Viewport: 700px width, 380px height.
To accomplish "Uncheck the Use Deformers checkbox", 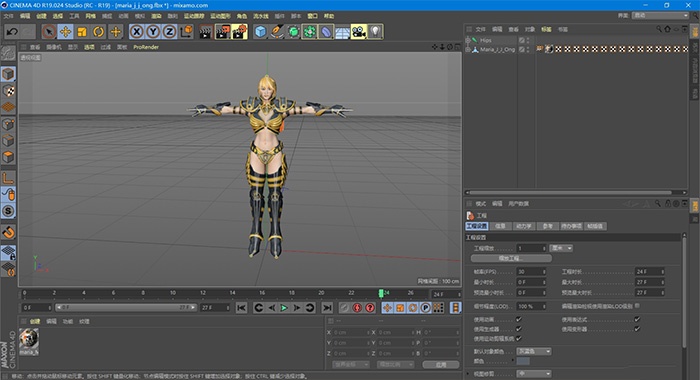I will click(637, 329).
